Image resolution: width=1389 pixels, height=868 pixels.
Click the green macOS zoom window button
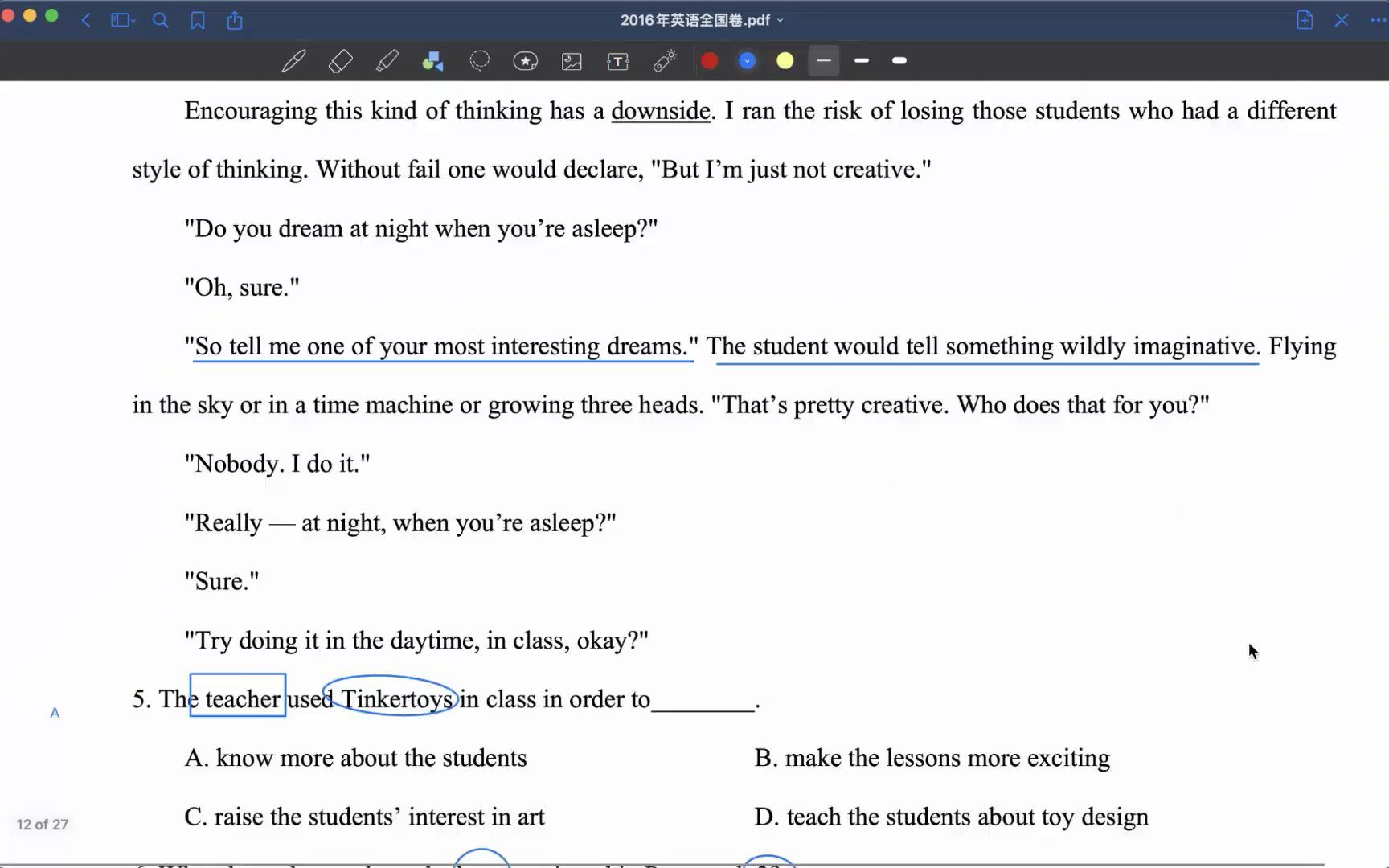(51, 15)
